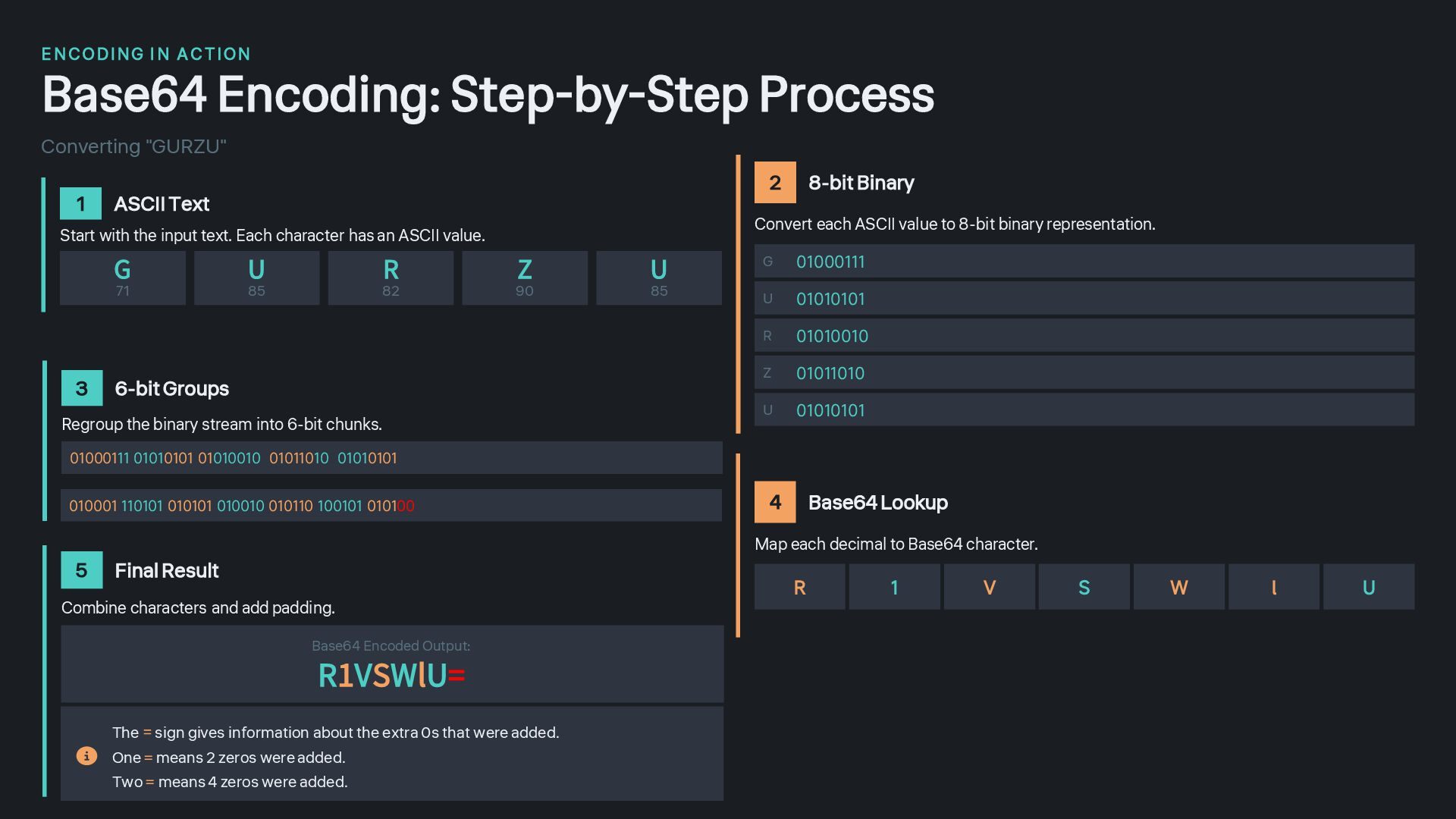This screenshot has height=819, width=1456.
Task: Click the binary row 01010010 for R
Action: (1084, 336)
